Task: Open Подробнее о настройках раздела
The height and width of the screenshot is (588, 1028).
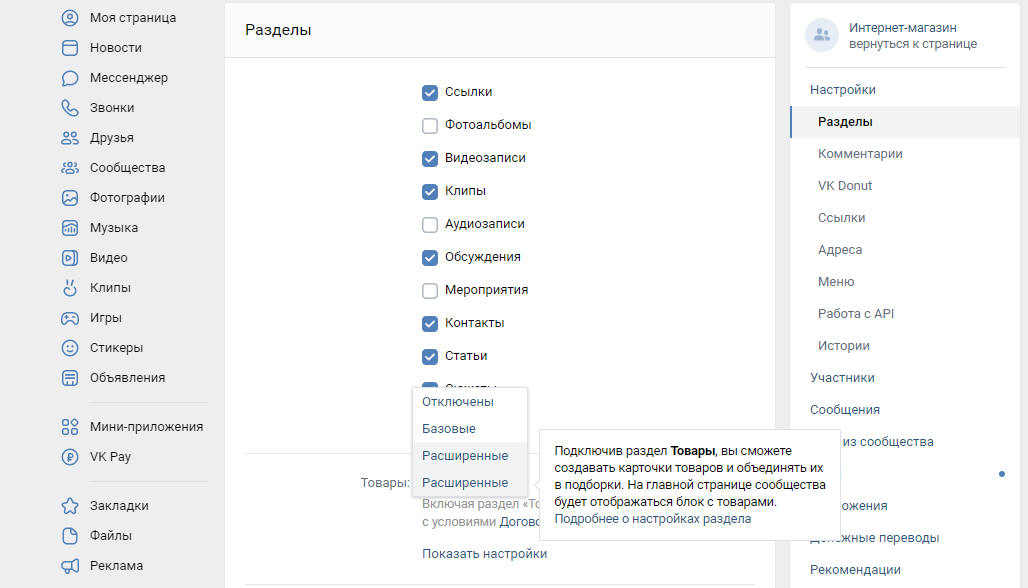Action: [651, 519]
